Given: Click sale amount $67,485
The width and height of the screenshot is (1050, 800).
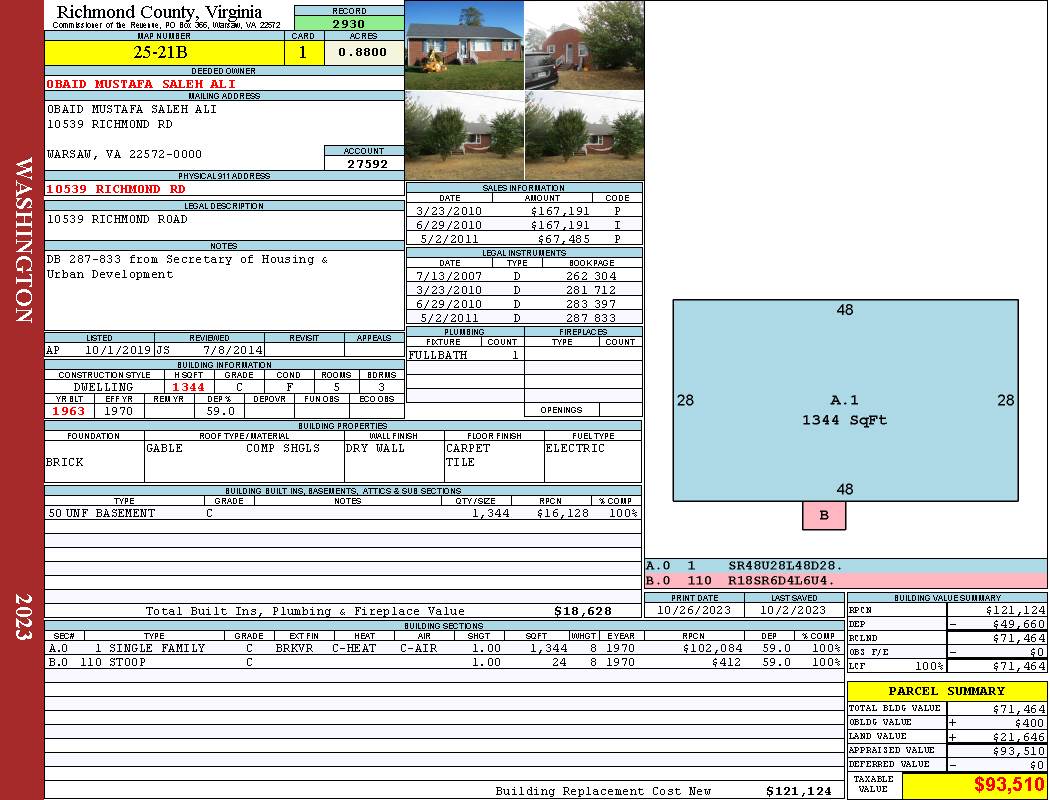Looking at the screenshot, I should click(564, 239).
